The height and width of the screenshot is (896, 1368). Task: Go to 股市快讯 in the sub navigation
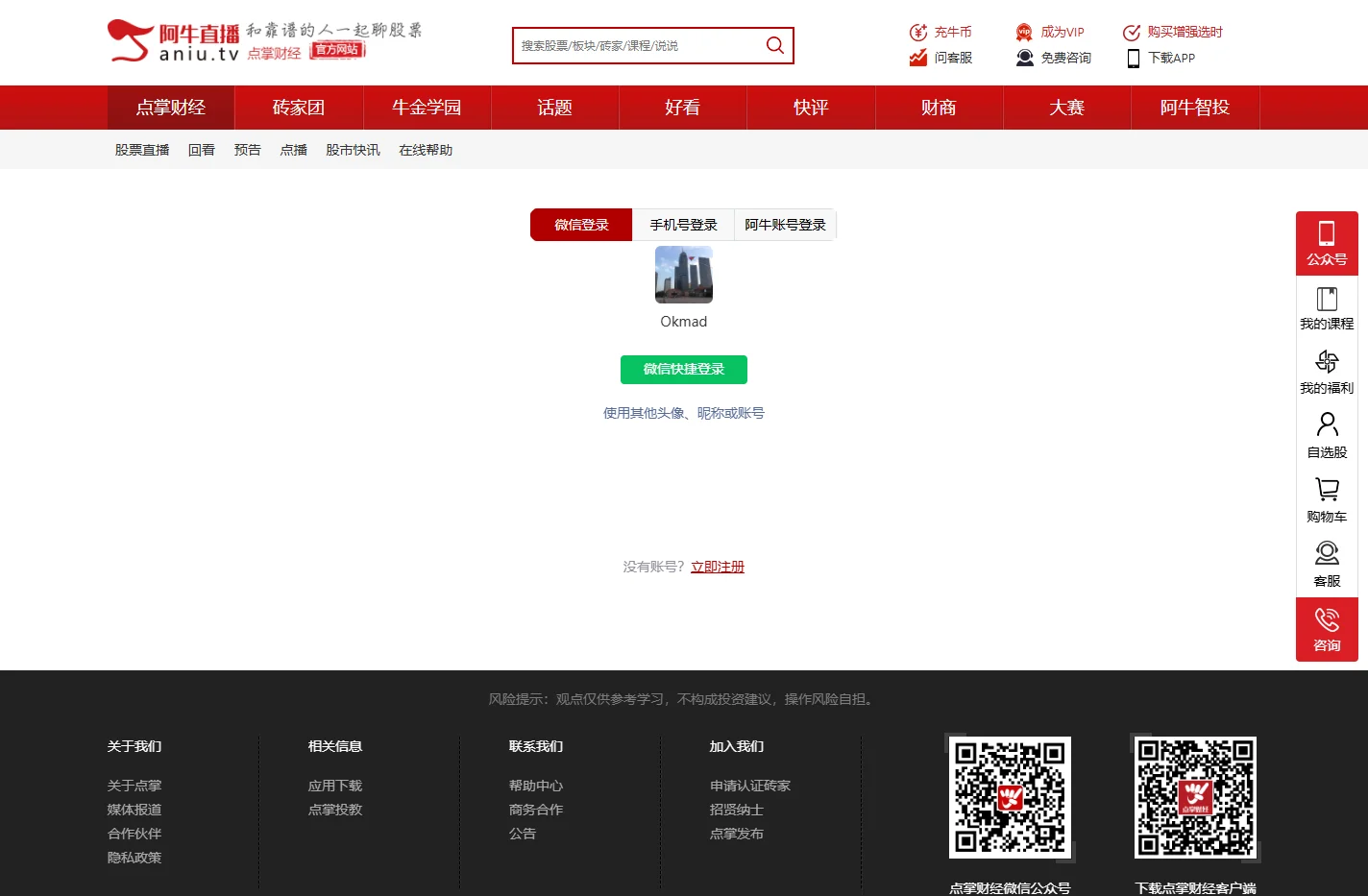click(x=353, y=150)
